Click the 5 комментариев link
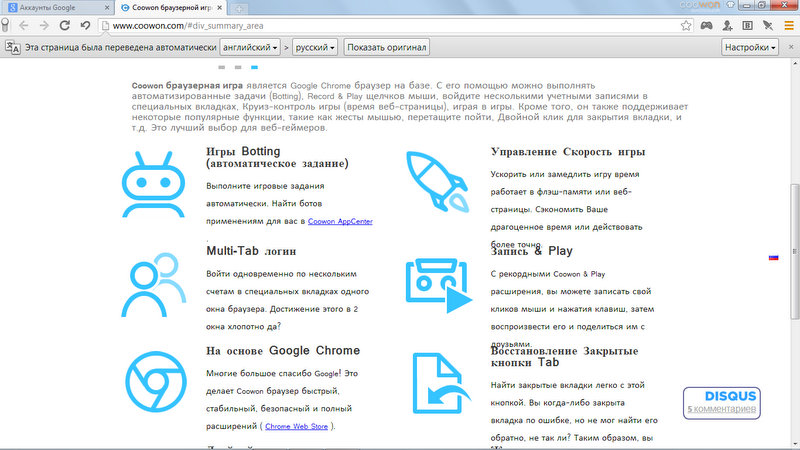 (721, 409)
